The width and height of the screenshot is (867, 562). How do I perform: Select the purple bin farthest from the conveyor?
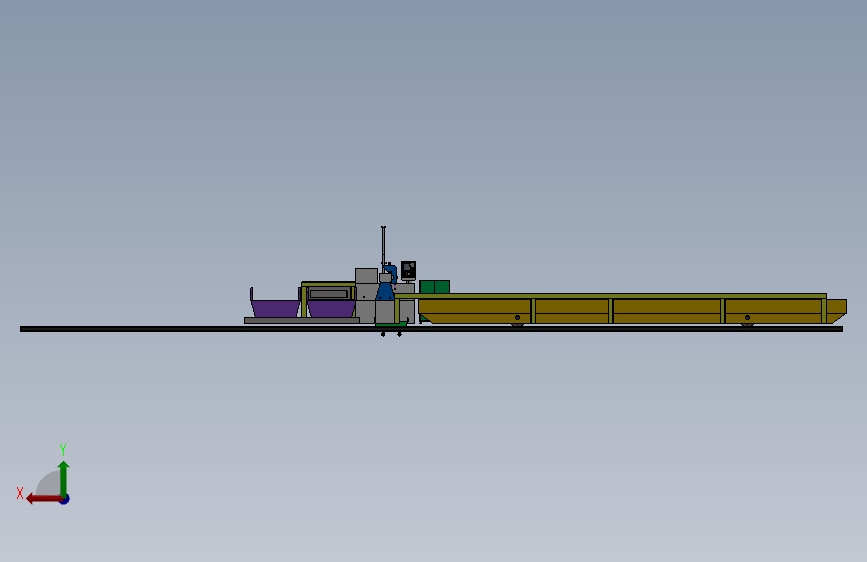tap(275, 308)
